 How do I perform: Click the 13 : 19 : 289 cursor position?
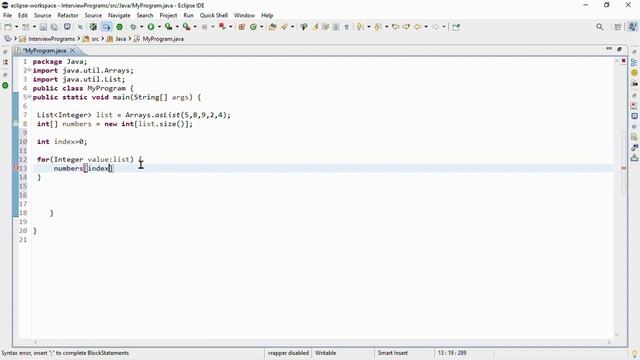[x=452, y=353]
